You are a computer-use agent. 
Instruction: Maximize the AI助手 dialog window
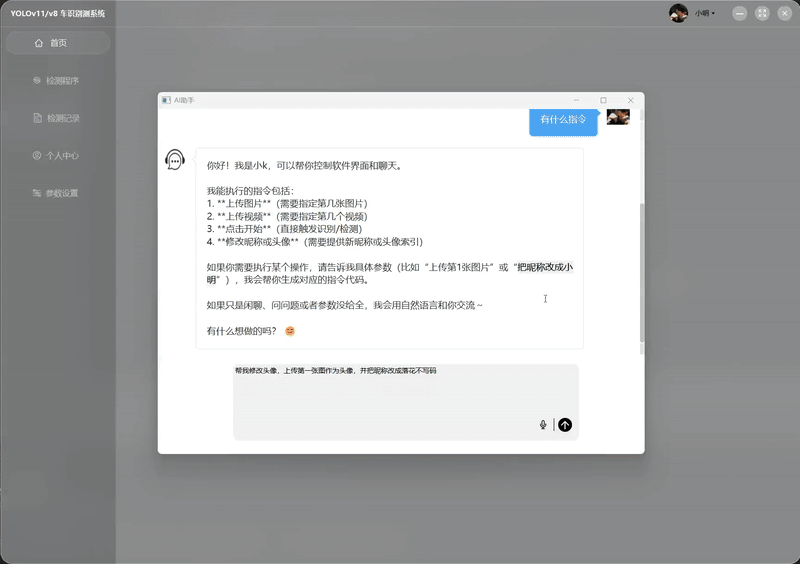pyautogui.click(x=604, y=100)
